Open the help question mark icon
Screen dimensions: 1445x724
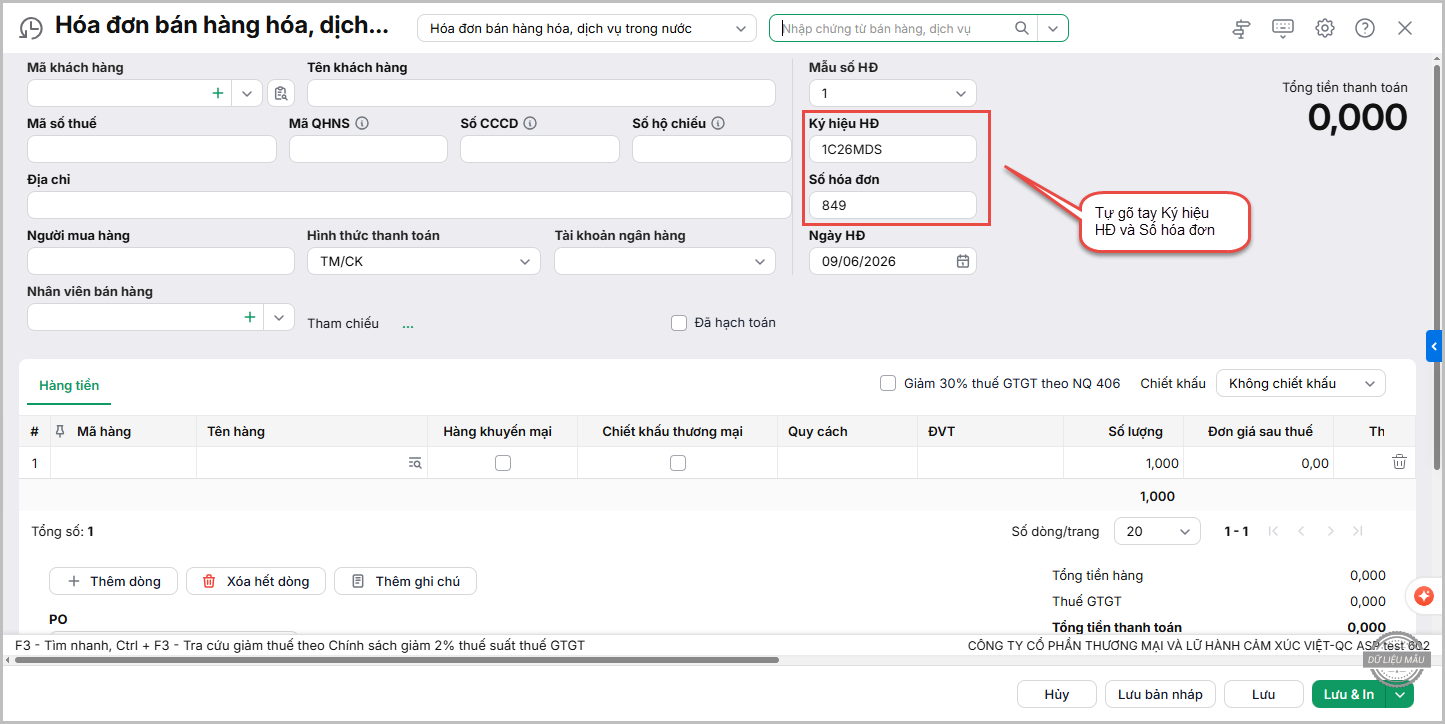1365,28
